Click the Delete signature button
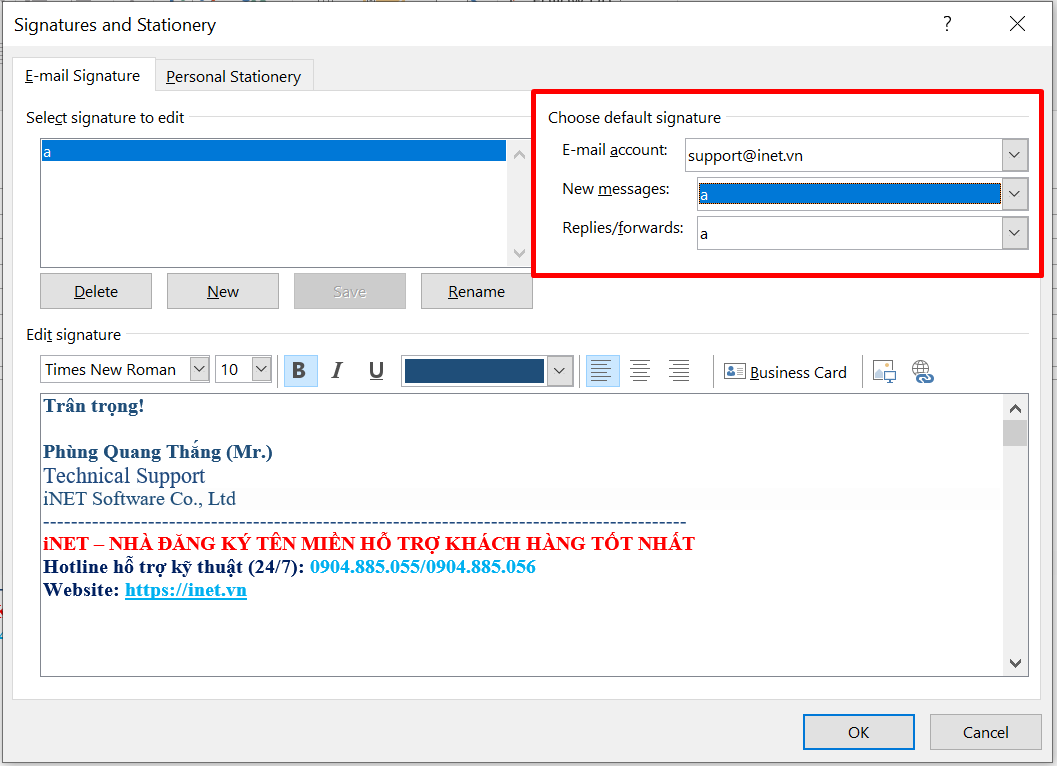Viewport: 1057px width, 766px height. pos(96,291)
